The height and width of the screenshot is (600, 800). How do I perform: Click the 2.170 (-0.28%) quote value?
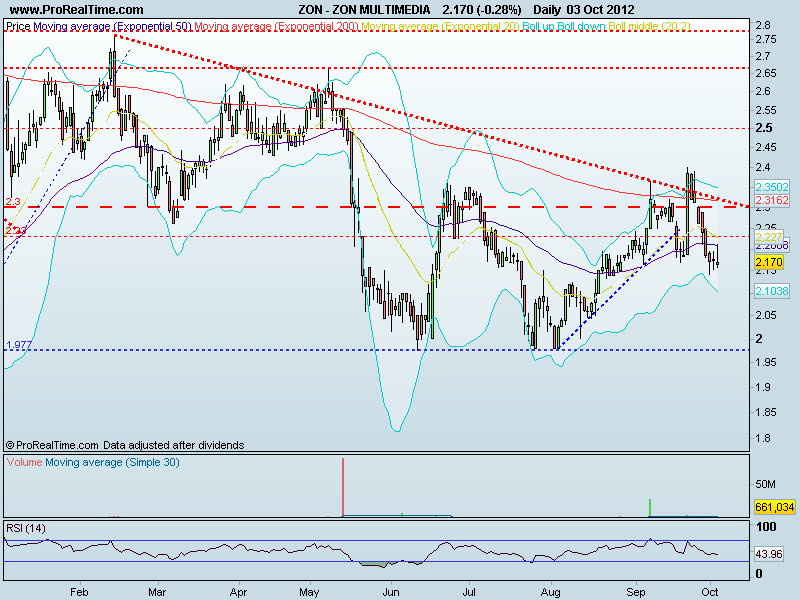pyautogui.click(x=482, y=9)
